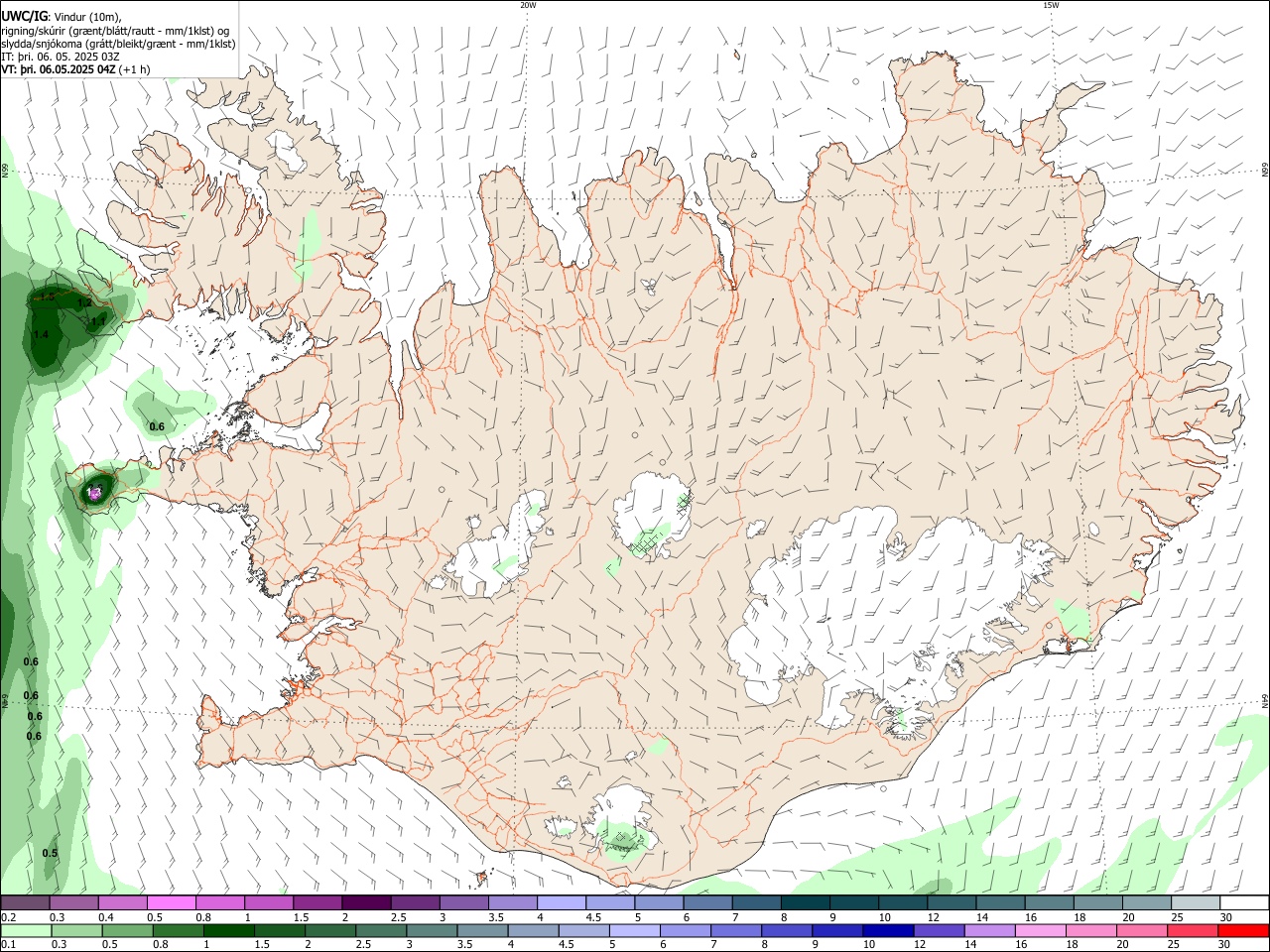Click the '1.1' precipitation value on the map

point(98,321)
